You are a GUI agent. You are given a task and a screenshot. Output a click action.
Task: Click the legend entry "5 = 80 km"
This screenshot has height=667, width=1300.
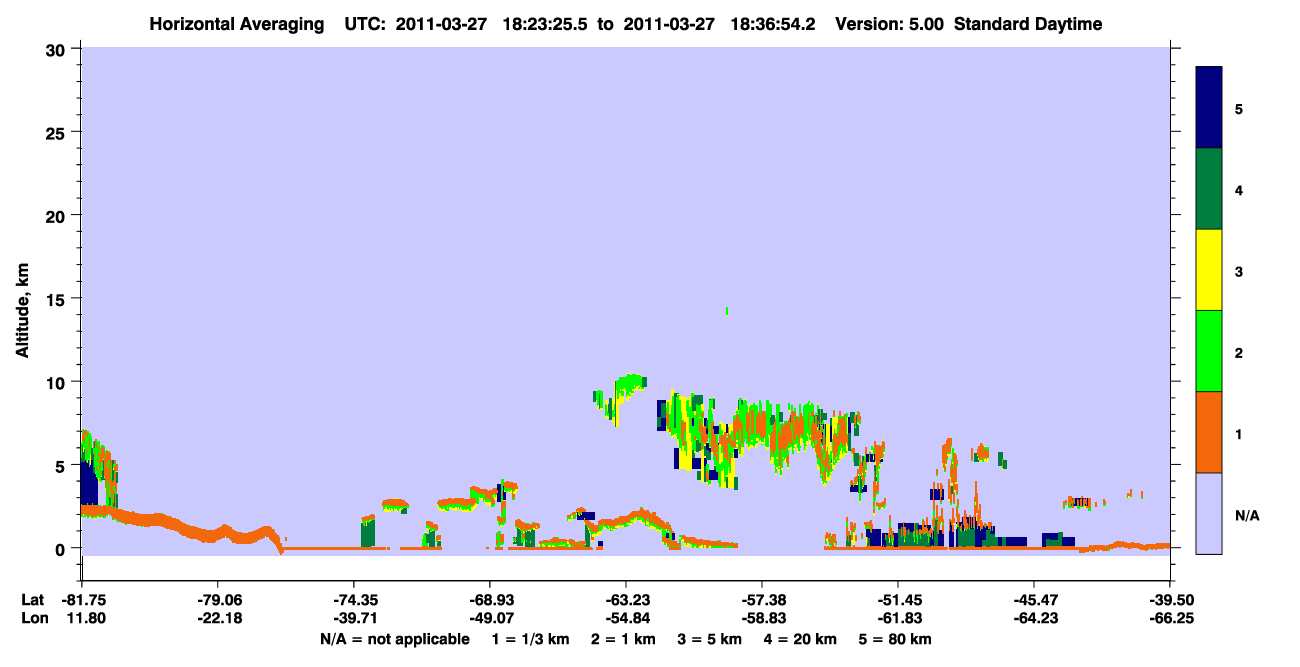click(x=893, y=639)
